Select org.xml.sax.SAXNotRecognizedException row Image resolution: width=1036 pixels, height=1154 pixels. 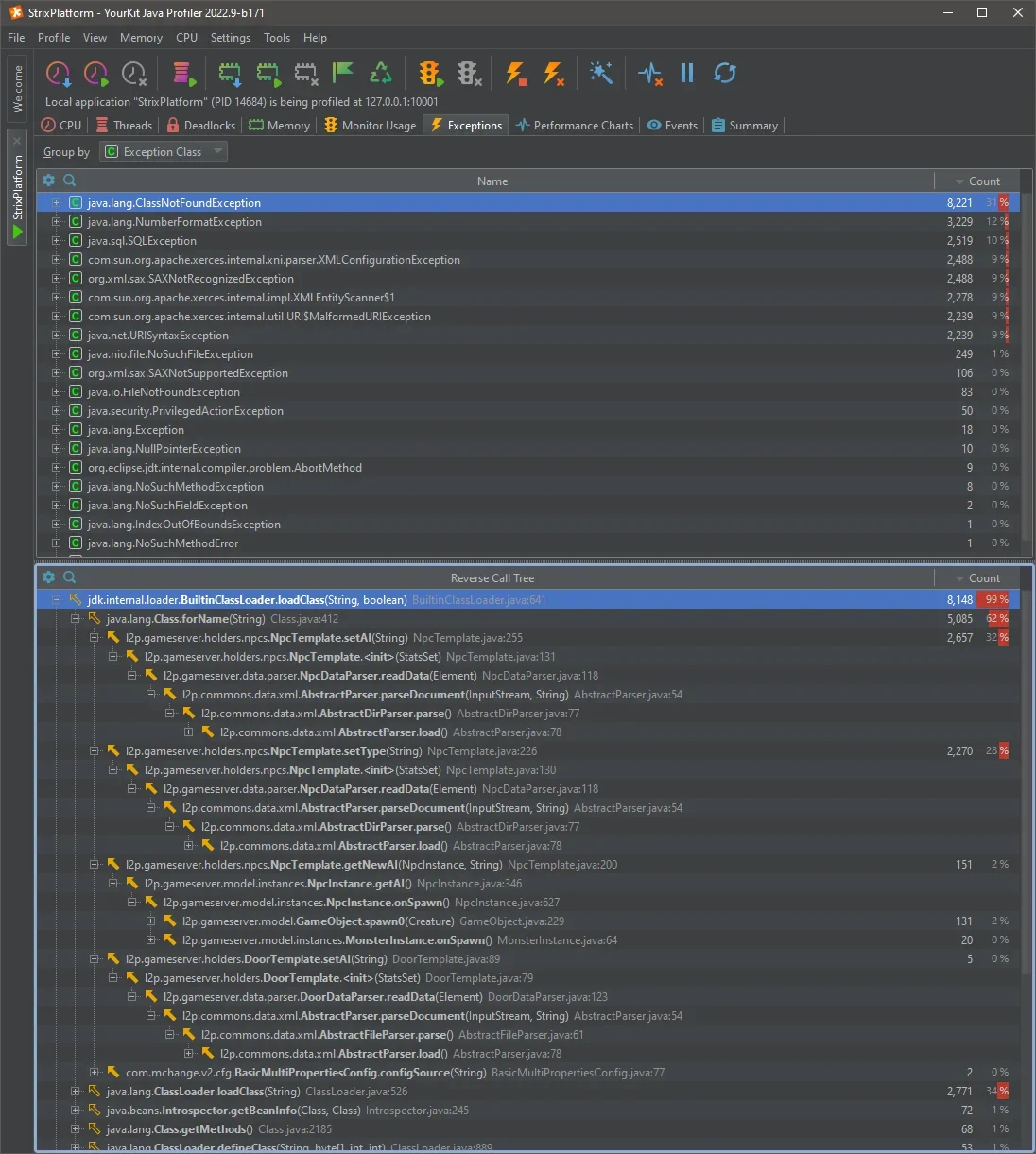coord(528,279)
